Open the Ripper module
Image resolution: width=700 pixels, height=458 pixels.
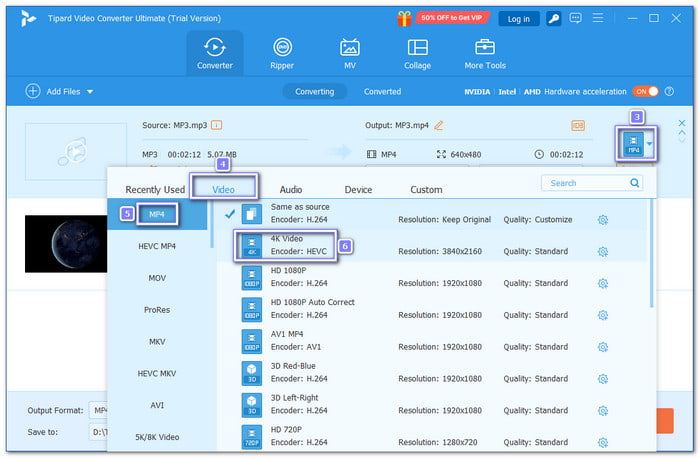282,53
